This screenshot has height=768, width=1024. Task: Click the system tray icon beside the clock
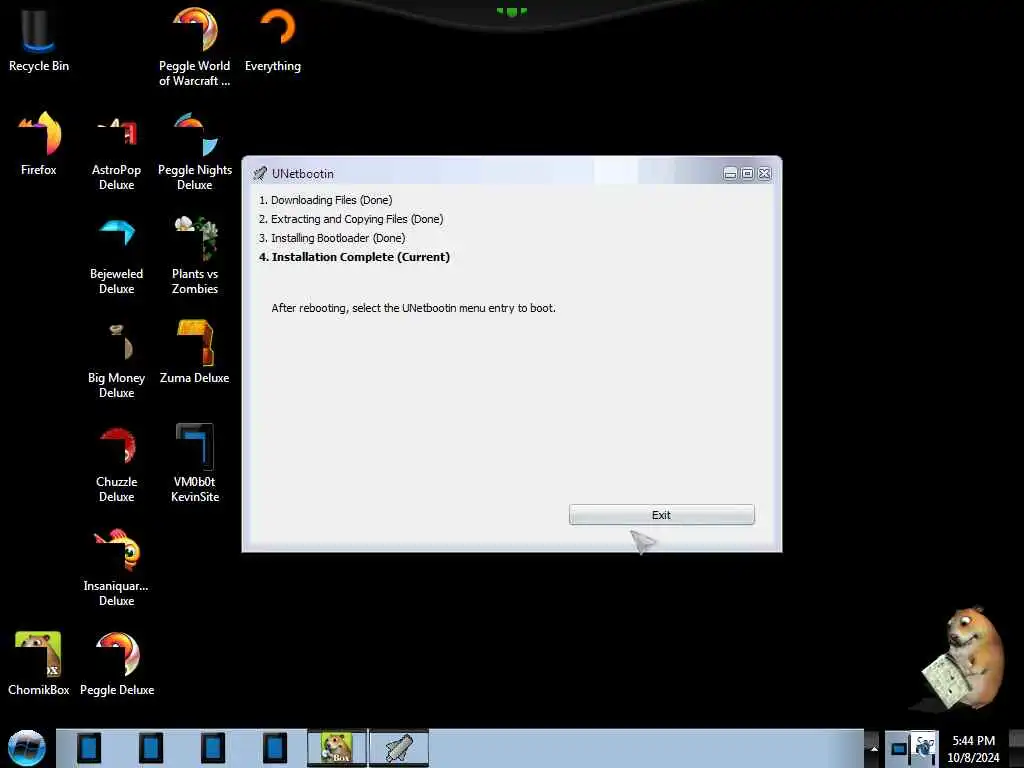(x=924, y=748)
